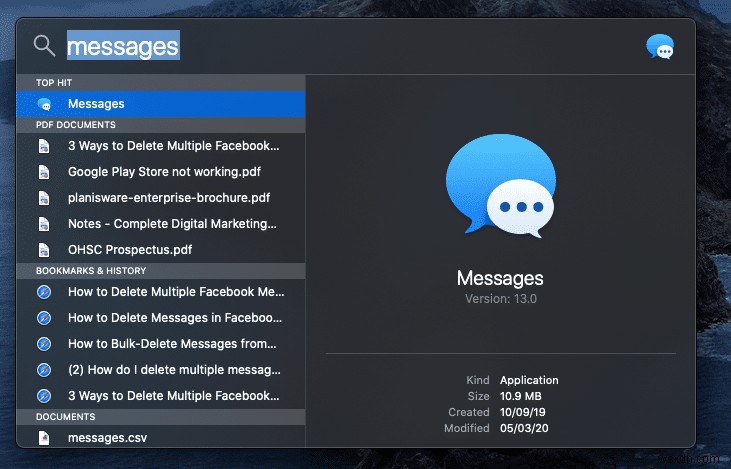
Task: Click PDF icon of 3 Ways to Delete Multiple Facebook
Action: point(44,146)
